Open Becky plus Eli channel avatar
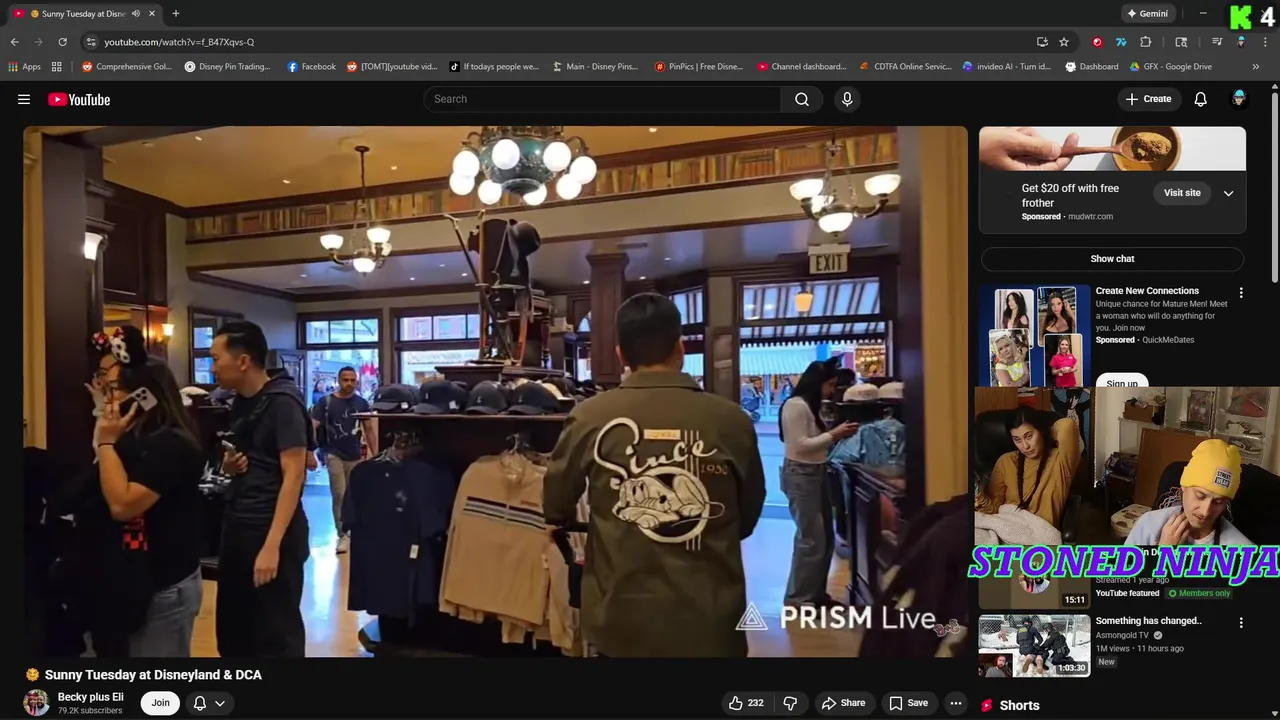The width and height of the screenshot is (1280, 720). click(x=37, y=703)
